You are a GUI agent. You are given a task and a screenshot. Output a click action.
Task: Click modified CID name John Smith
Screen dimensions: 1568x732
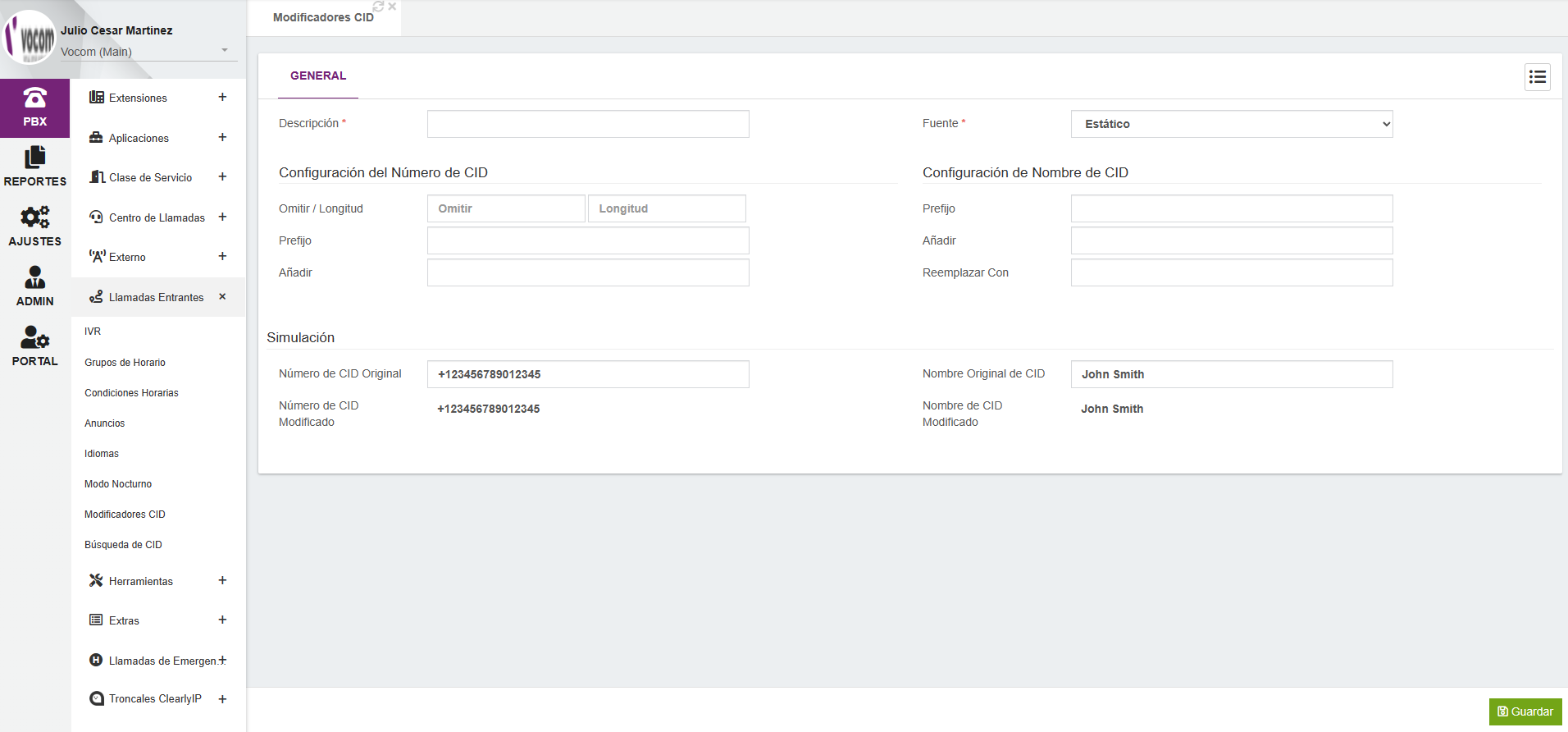[1112, 409]
